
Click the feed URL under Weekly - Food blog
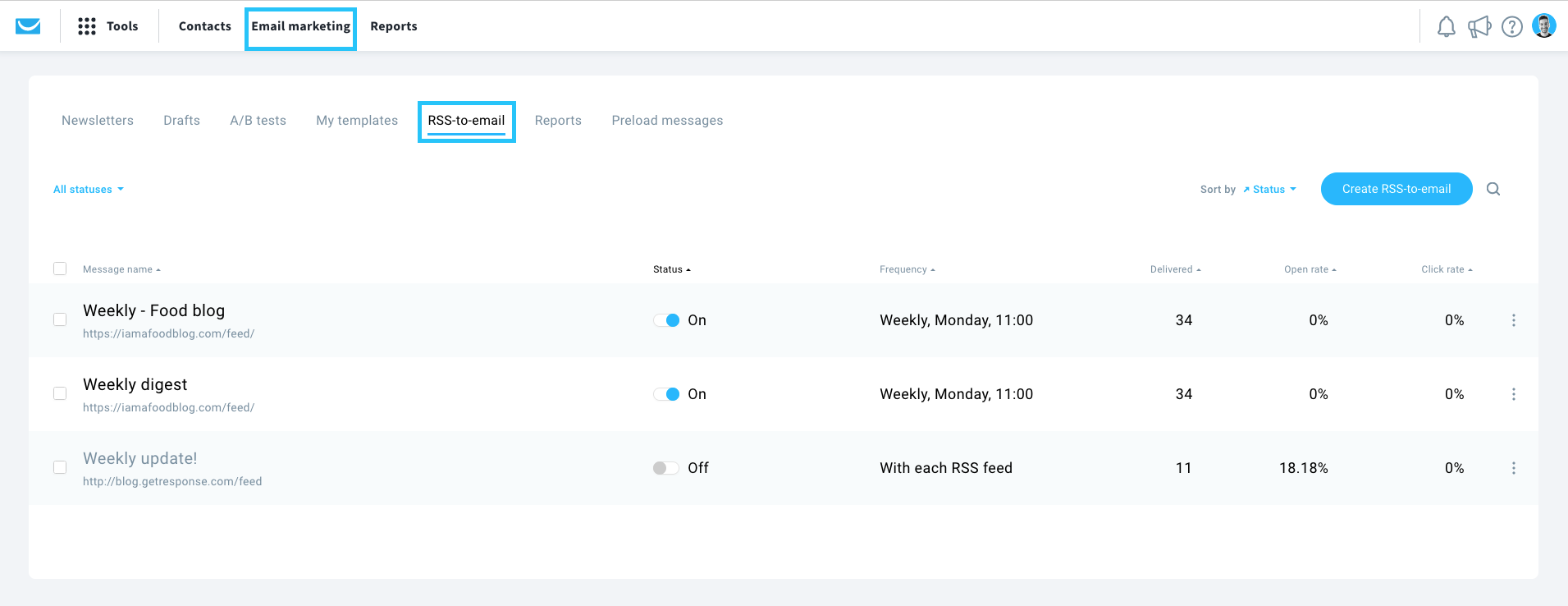click(168, 333)
